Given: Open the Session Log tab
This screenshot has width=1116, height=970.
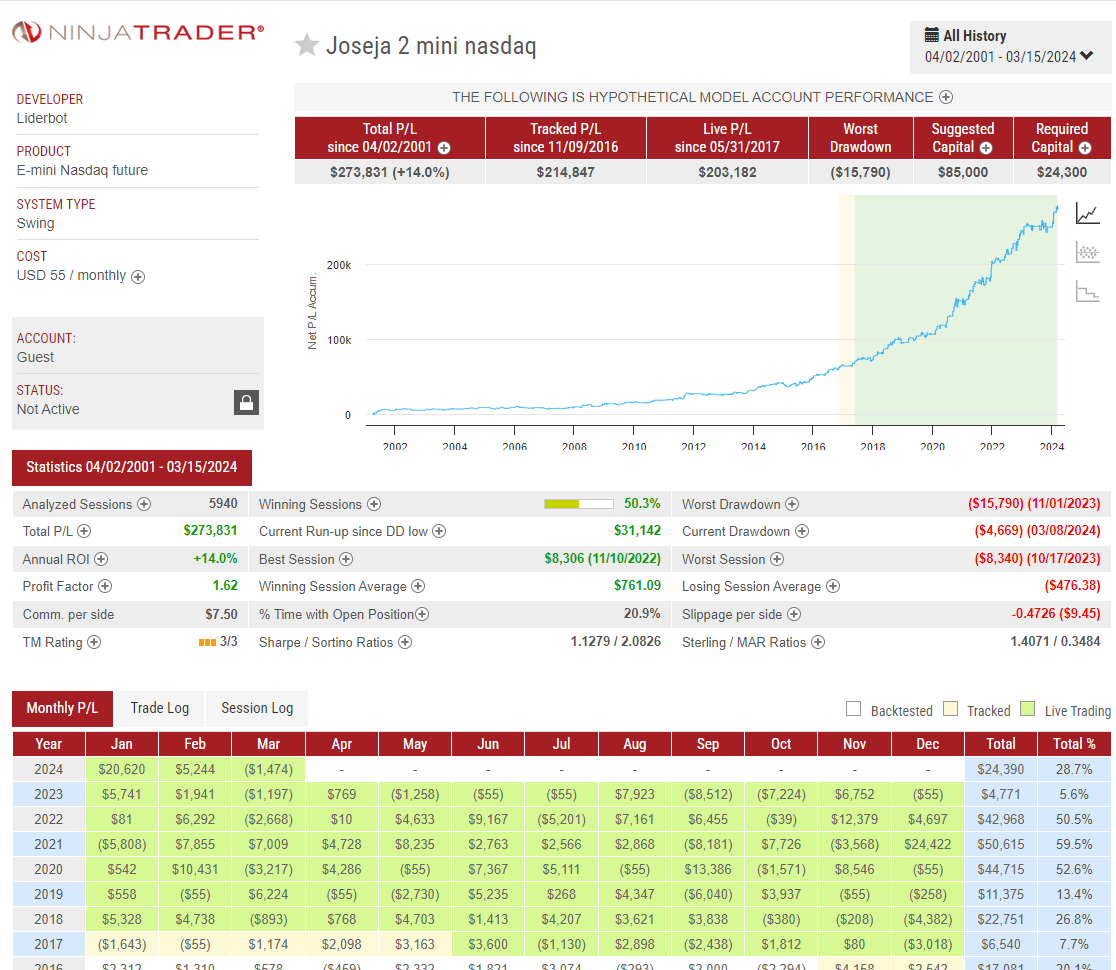Looking at the screenshot, I should (x=257, y=708).
